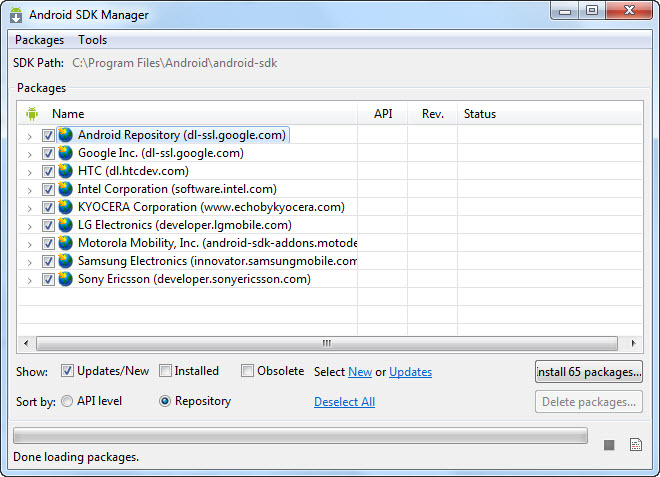The image size is (660, 477).
Task: Expand the Google Inc. tree node
Action: pos(29,155)
